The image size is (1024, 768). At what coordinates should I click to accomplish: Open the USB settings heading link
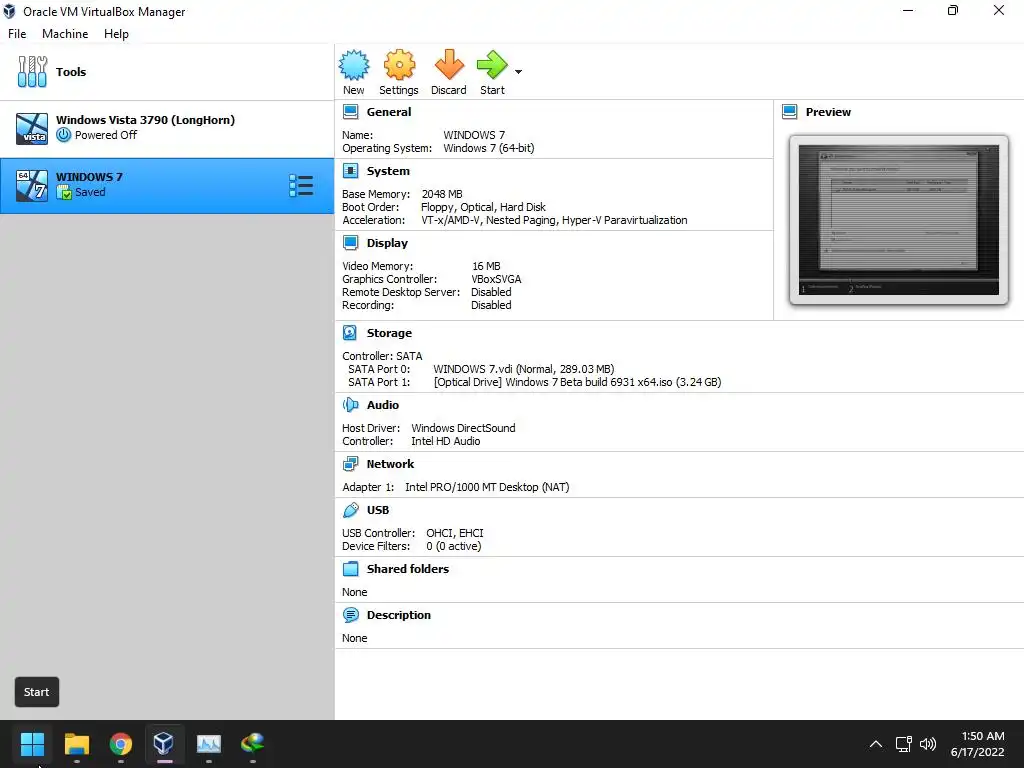[x=377, y=510]
